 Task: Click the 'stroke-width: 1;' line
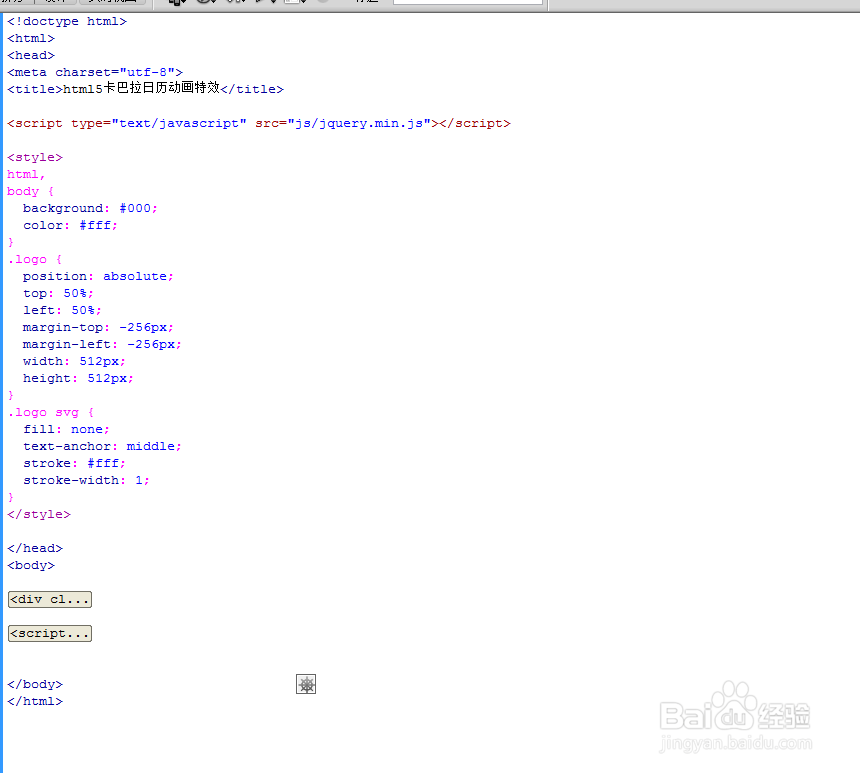pos(86,481)
